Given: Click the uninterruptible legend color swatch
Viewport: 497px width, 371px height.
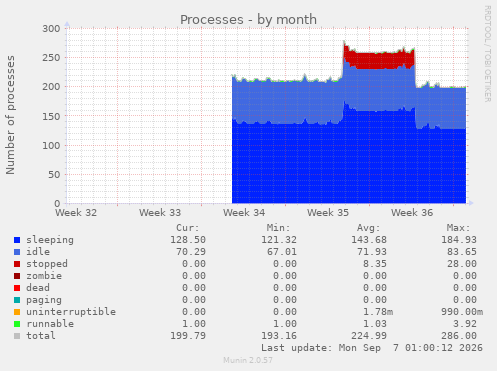Looking at the screenshot, I should (17, 312).
